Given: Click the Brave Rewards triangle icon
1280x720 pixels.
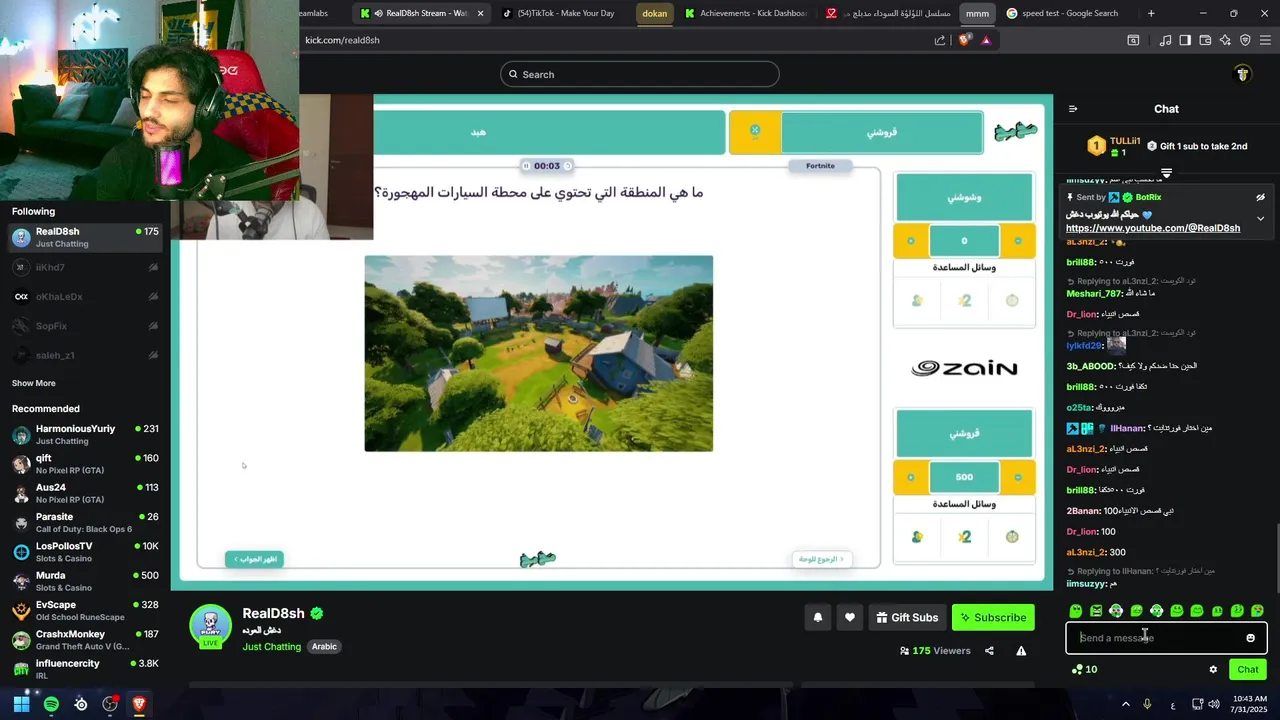Looking at the screenshot, I should (x=986, y=40).
